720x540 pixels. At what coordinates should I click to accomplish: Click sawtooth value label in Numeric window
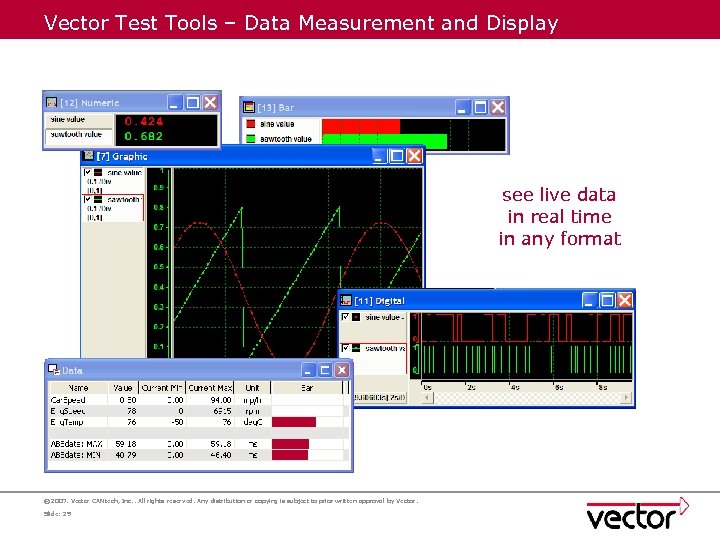click(76, 134)
